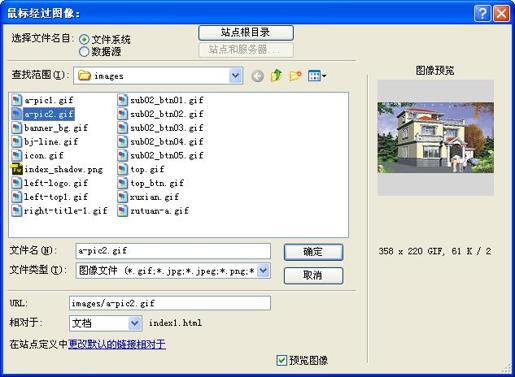Create a new folder icon
The width and height of the screenshot is (515, 377).
[x=295, y=76]
